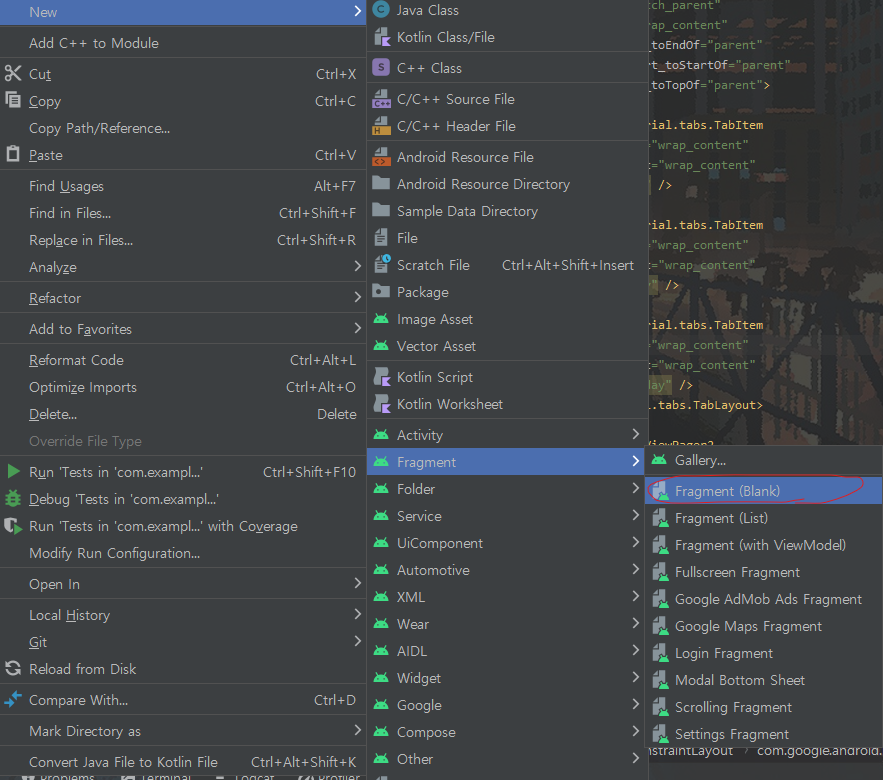883x780 pixels.
Task: Click the Kotlin Script icon
Action: pos(382,377)
